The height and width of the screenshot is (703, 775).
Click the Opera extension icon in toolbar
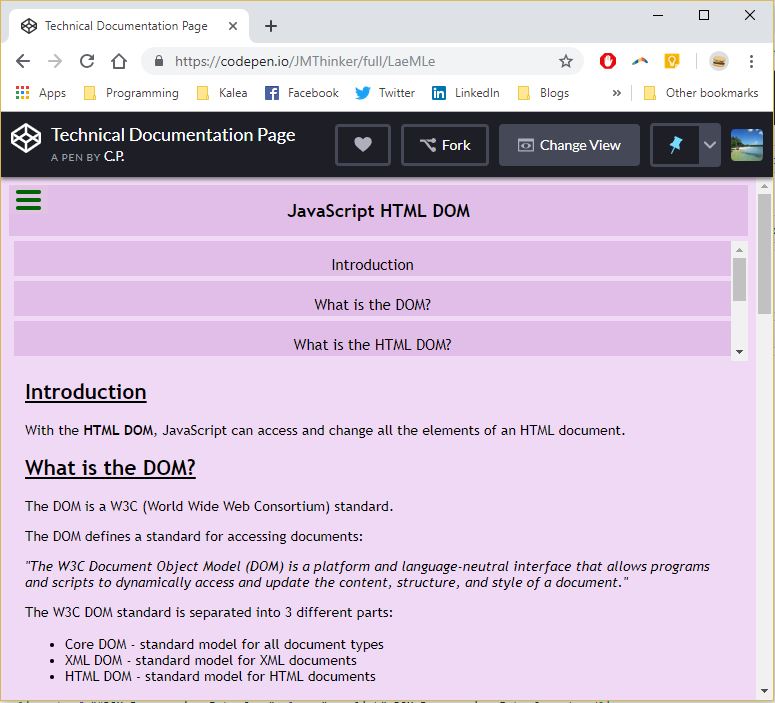pos(608,61)
